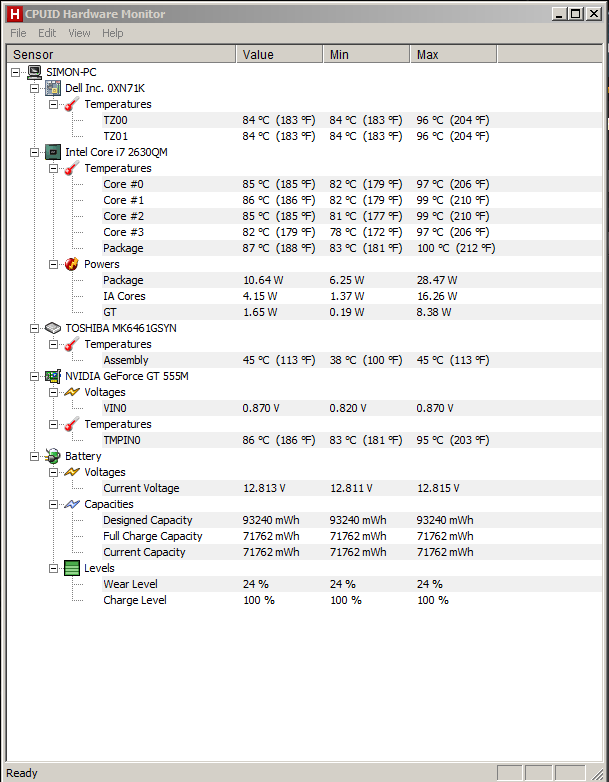The width and height of the screenshot is (609, 782).
Task: Select the Core #2 row
Action: click(352, 216)
